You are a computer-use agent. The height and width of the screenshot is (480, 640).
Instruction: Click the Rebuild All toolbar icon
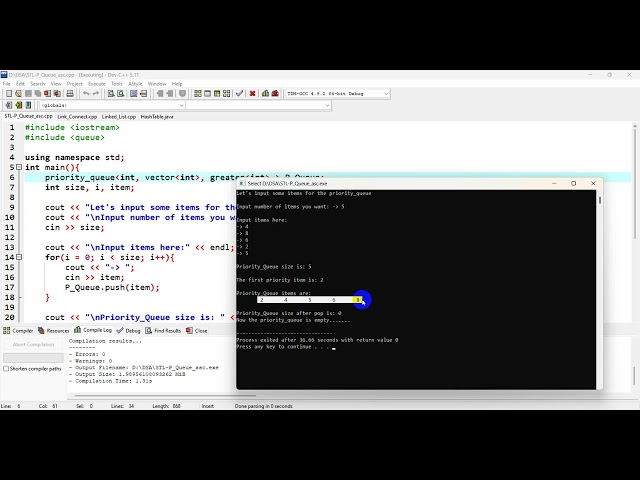pyautogui.click(x=227, y=93)
